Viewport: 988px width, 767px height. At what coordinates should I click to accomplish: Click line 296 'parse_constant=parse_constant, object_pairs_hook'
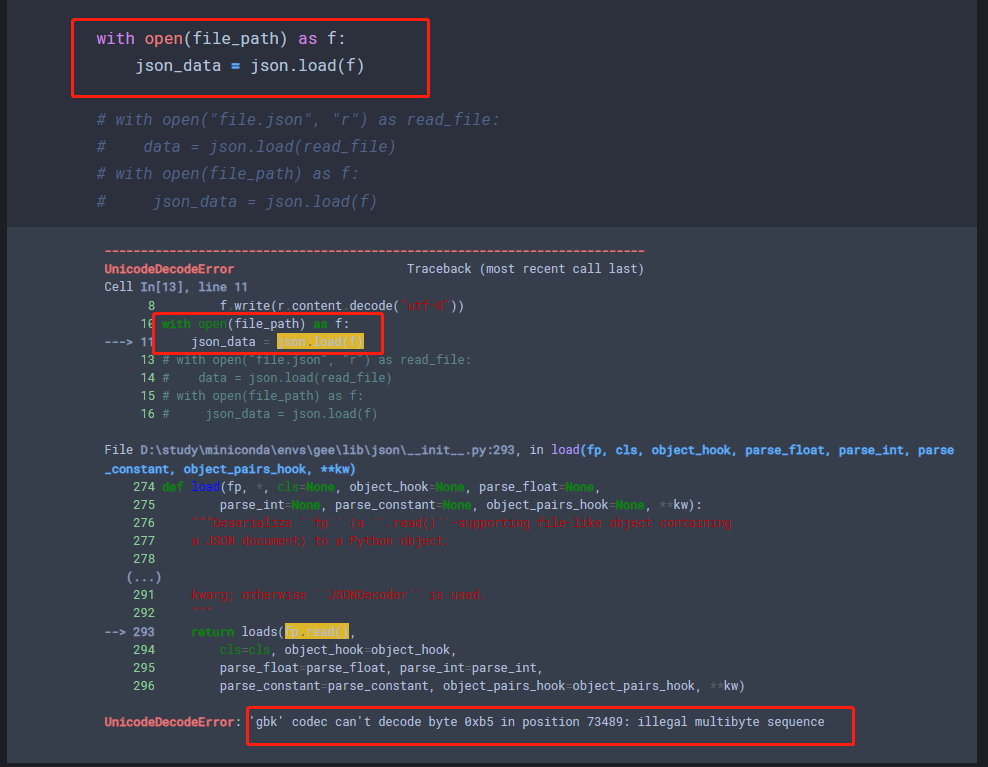tap(482, 686)
